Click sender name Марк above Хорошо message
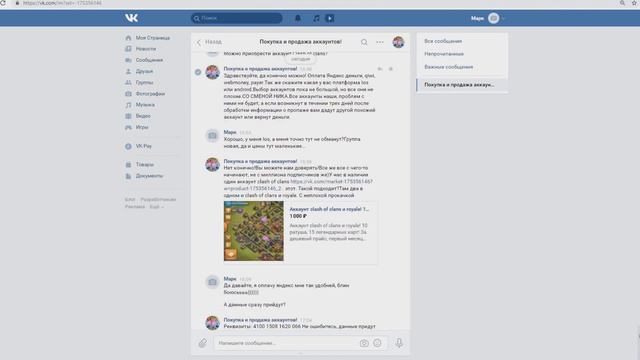The image size is (640, 360). [230, 132]
